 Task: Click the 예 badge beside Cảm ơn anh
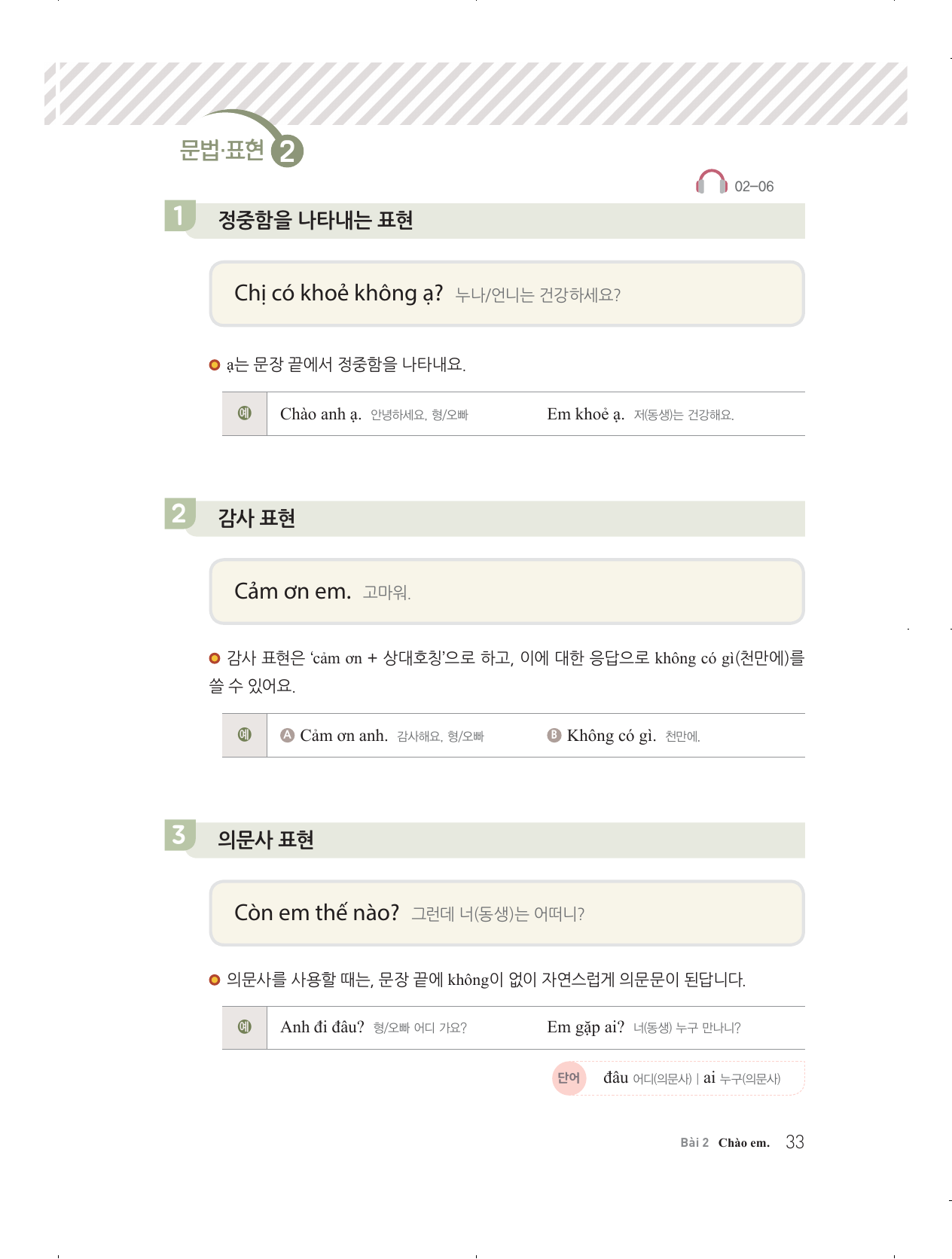[x=245, y=735]
